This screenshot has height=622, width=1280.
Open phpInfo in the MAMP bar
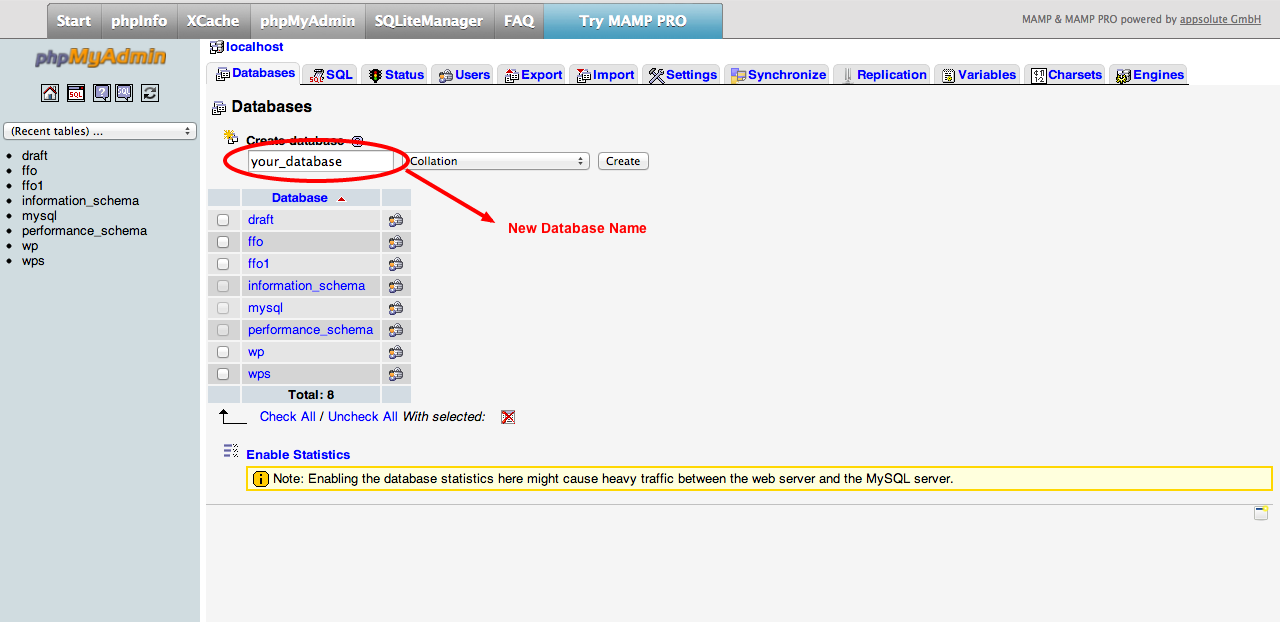tap(139, 21)
